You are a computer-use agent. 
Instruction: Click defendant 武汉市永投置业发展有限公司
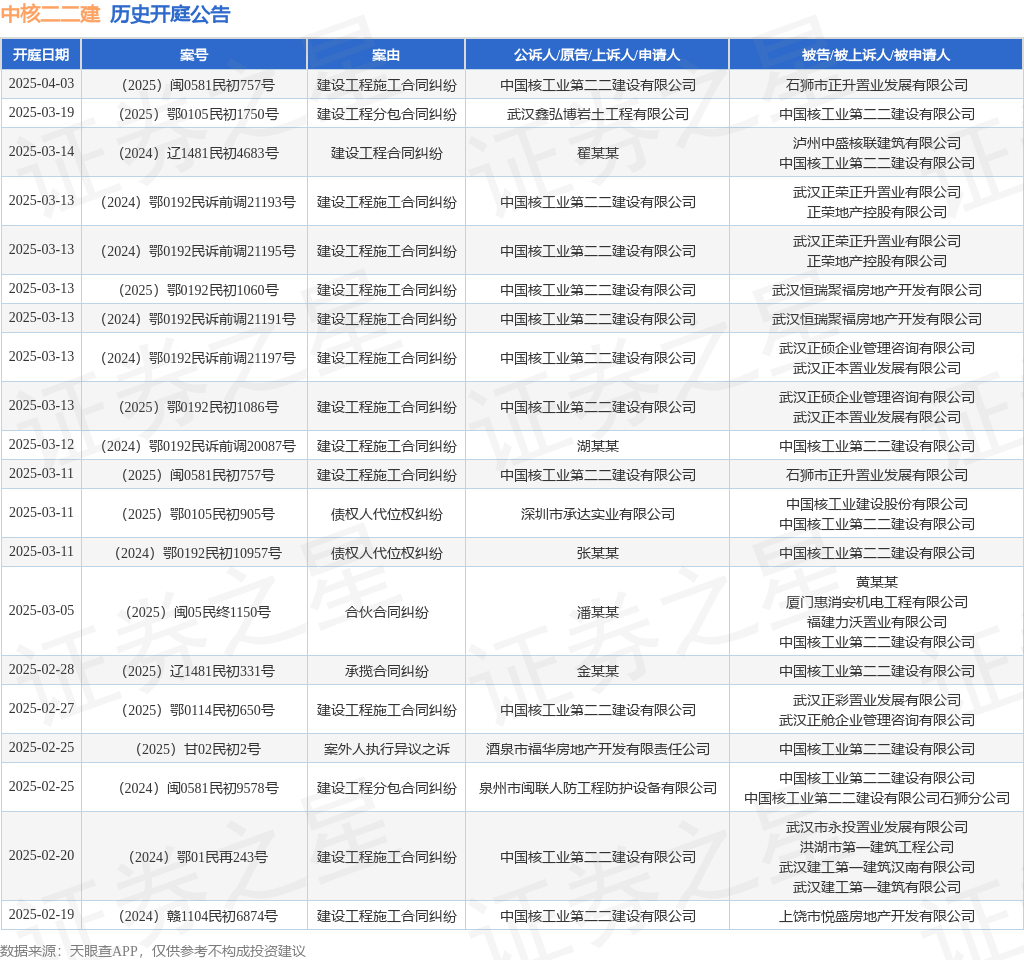tap(876, 827)
